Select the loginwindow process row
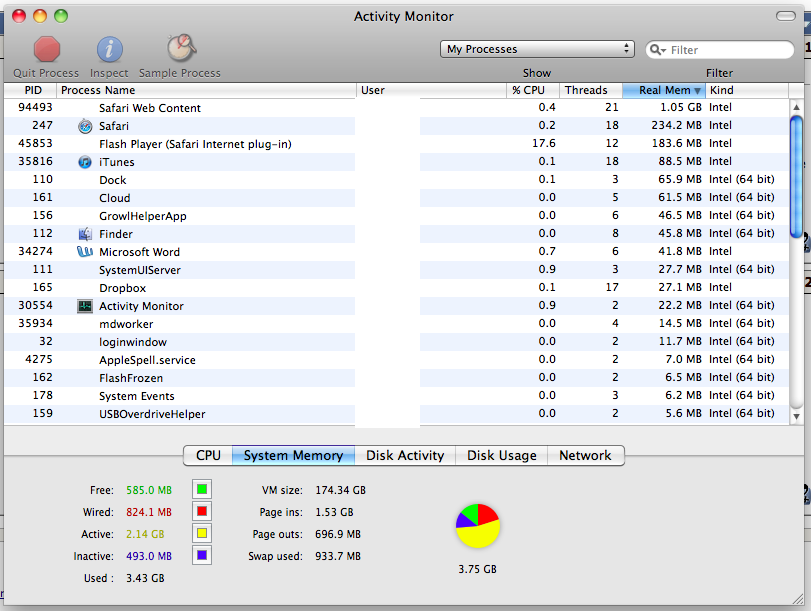 (x=397, y=341)
